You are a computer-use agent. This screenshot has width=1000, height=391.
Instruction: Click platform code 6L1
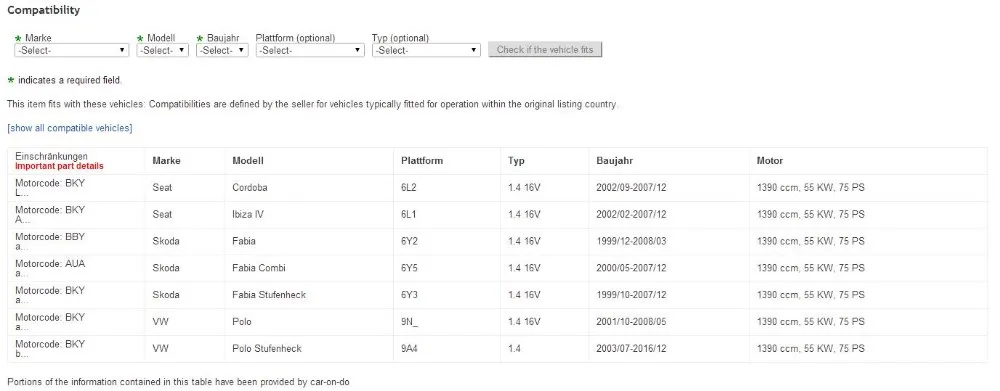pyautogui.click(x=408, y=214)
